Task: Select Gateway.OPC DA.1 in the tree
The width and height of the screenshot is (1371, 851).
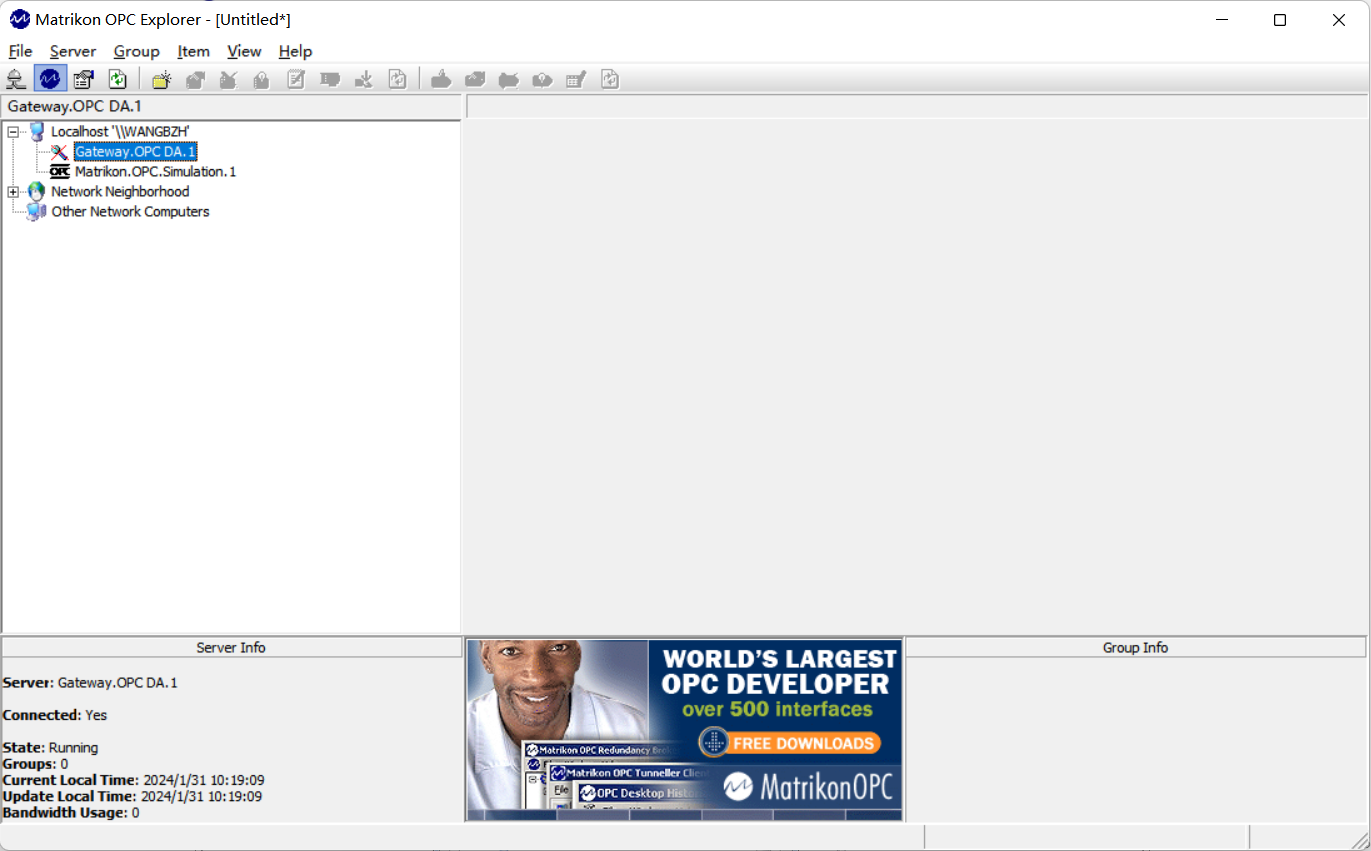Action: 135,152
